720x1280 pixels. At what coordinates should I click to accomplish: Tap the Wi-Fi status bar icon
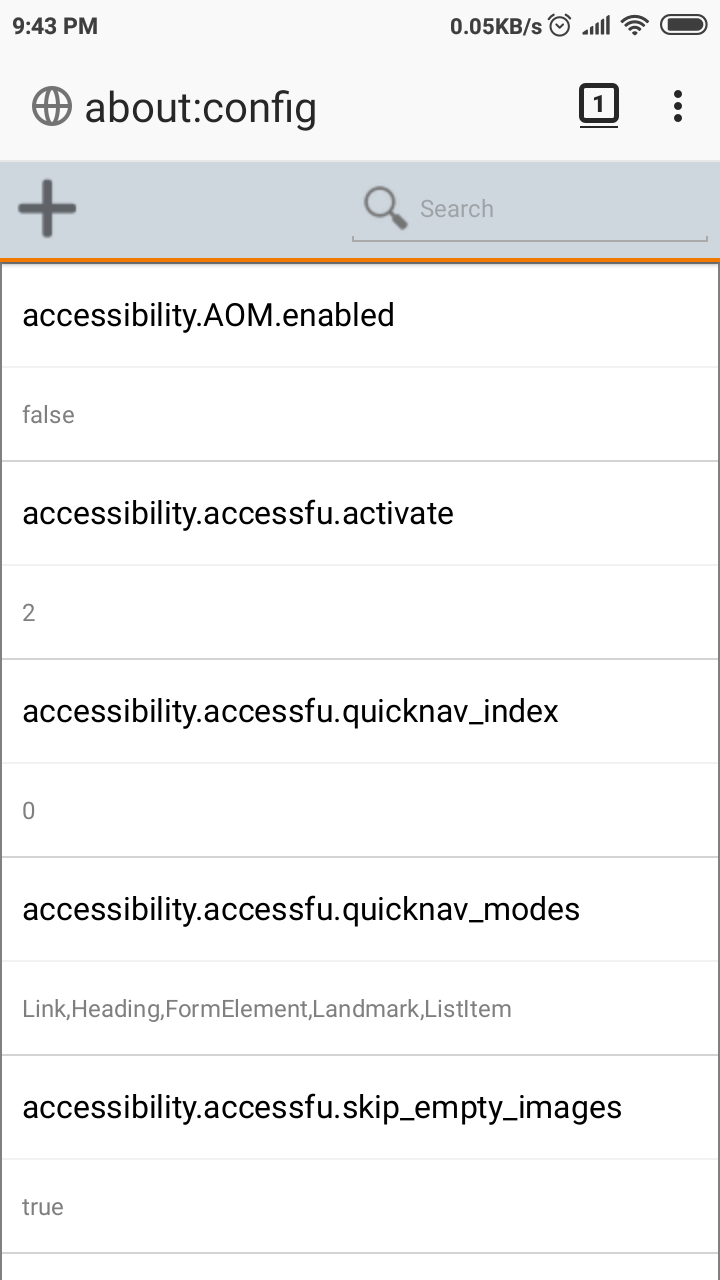634,26
